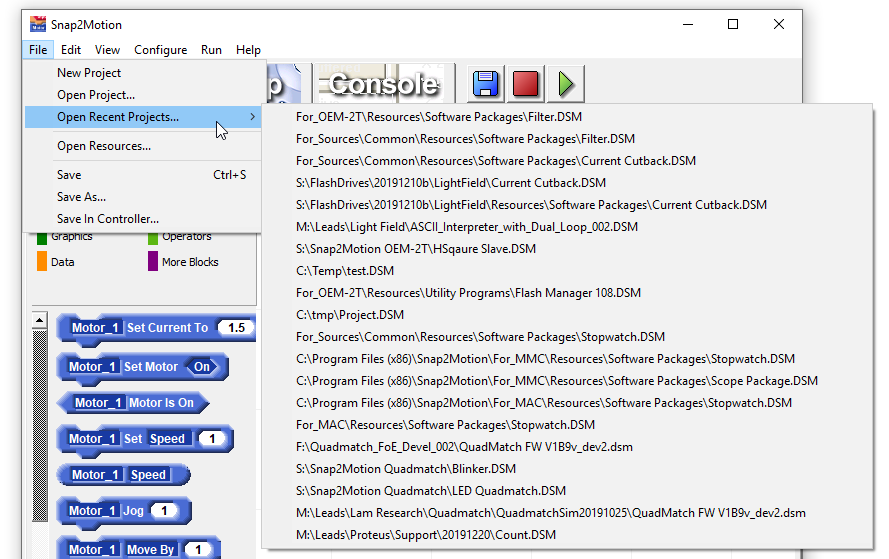Open the Help menu
Viewport: 889px width, 559px height.
[248, 50]
